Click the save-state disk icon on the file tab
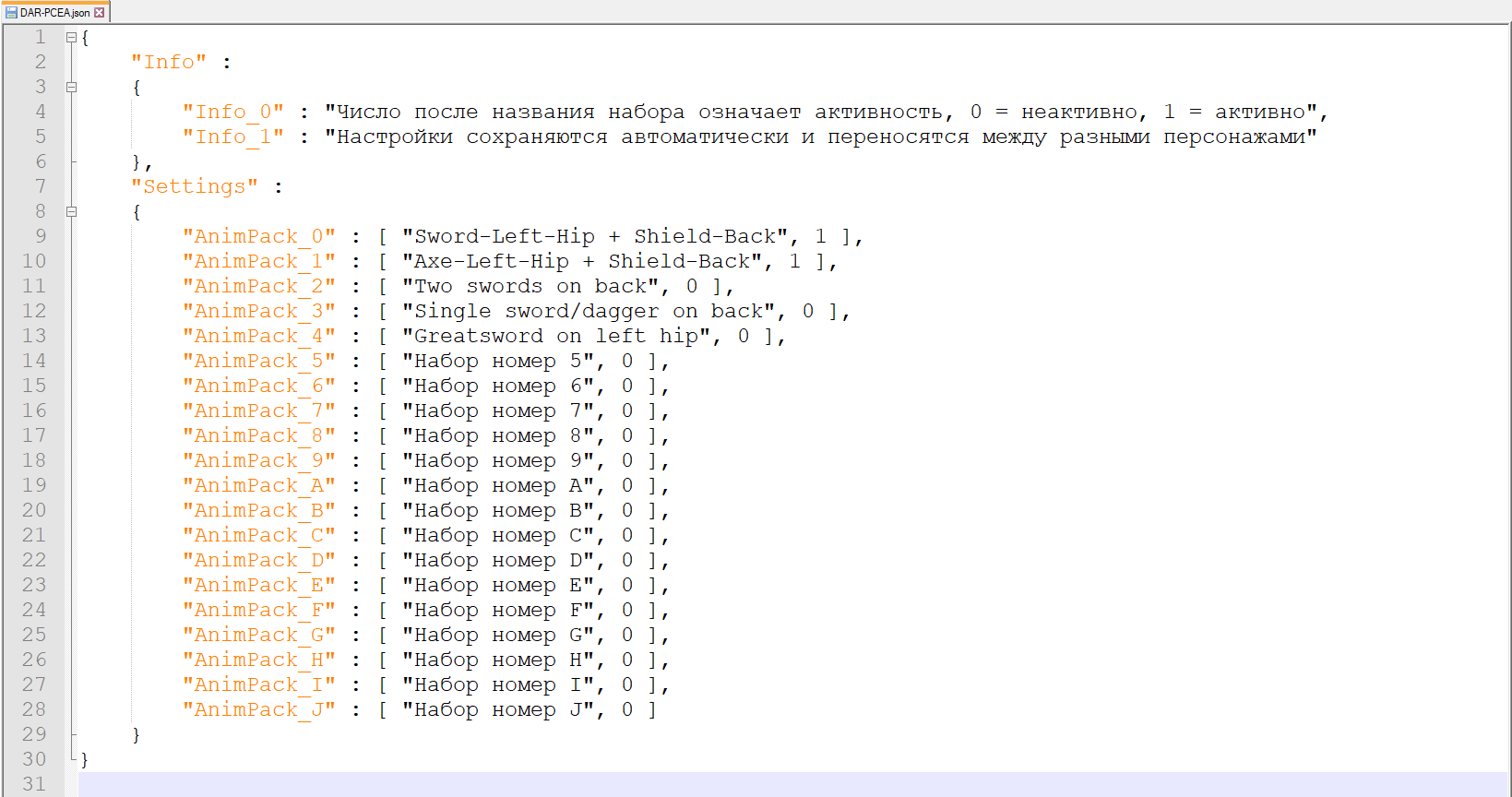1512x797 pixels. click(11, 13)
